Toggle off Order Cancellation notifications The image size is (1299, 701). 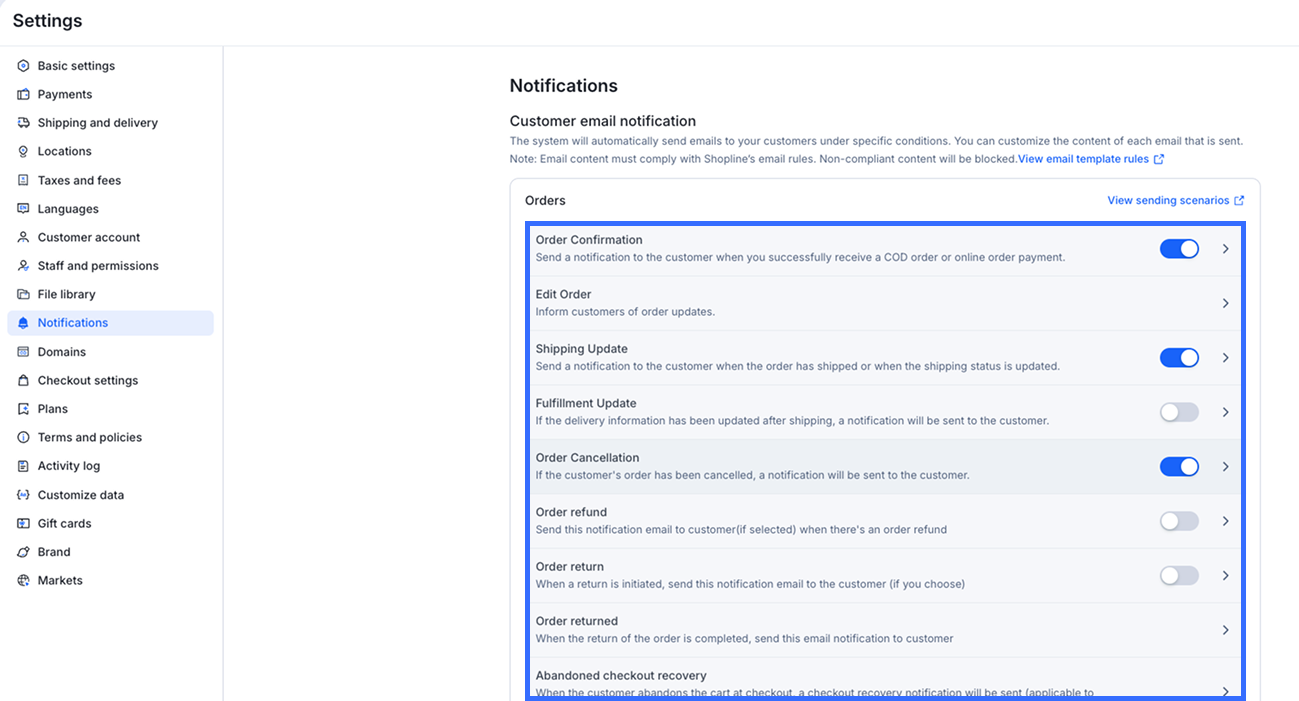pyautogui.click(x=1179, y=467)
